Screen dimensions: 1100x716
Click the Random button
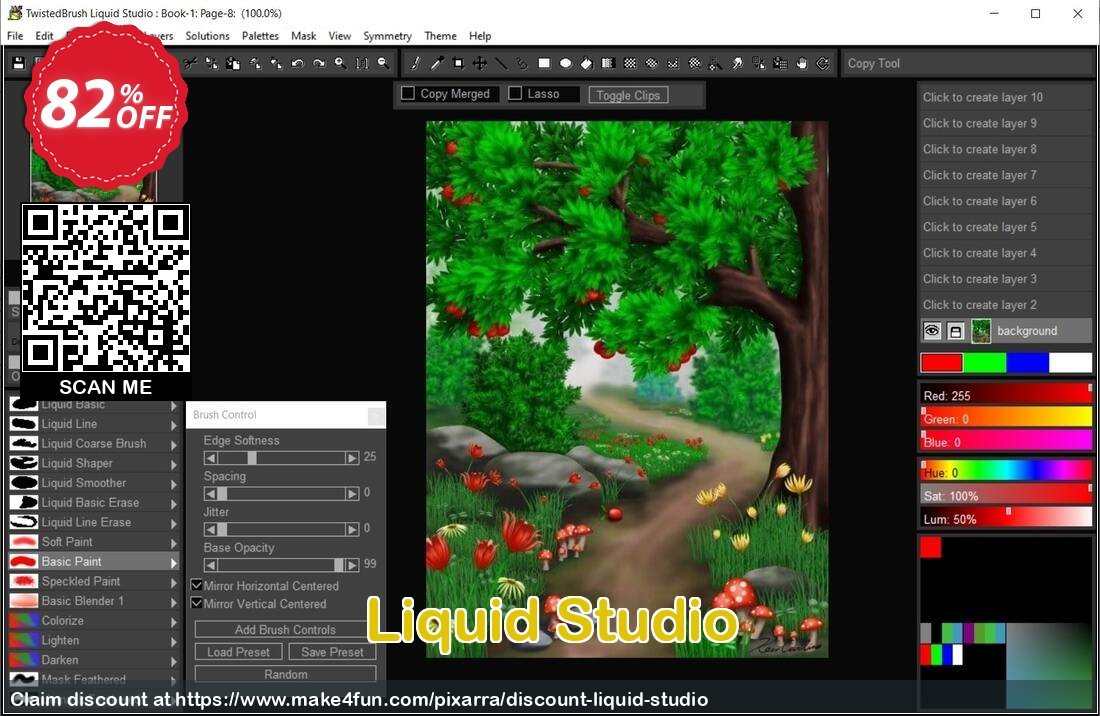(285, 674)
